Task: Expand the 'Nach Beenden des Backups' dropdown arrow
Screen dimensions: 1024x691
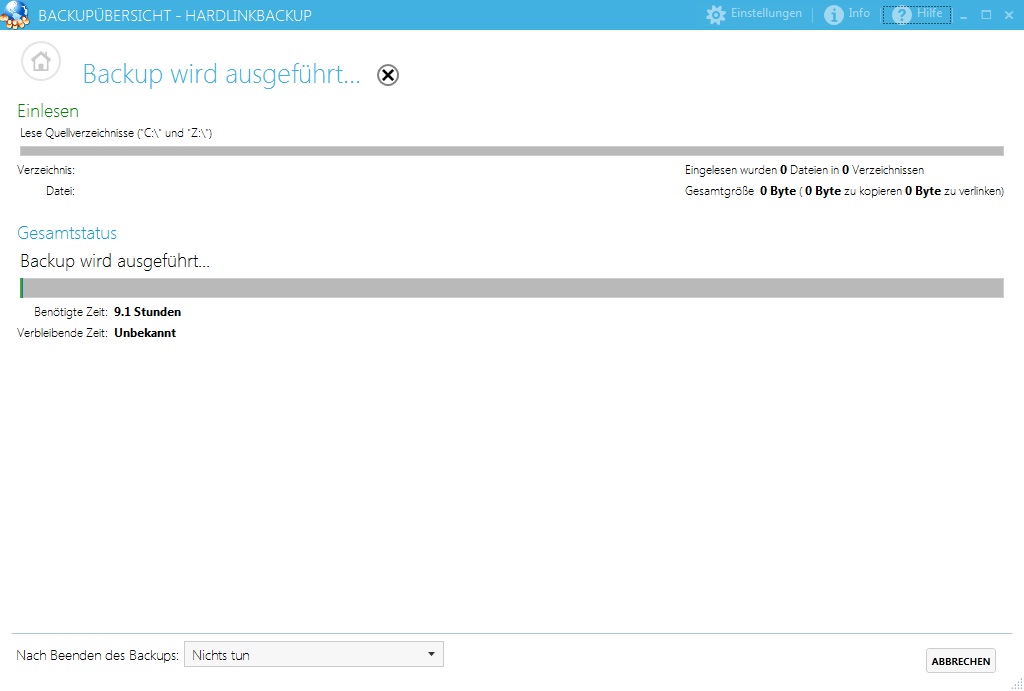Action: click(x=431, y=654)
